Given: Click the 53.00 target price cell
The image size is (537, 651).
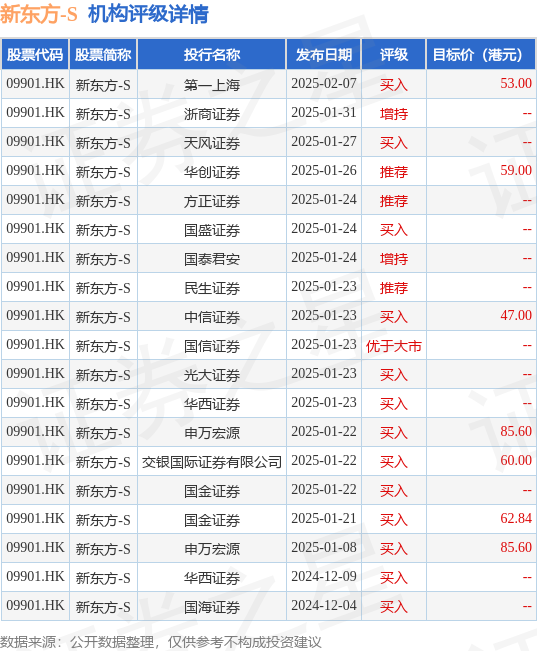Looking at the screenshot, I should (x=481, y=84).
